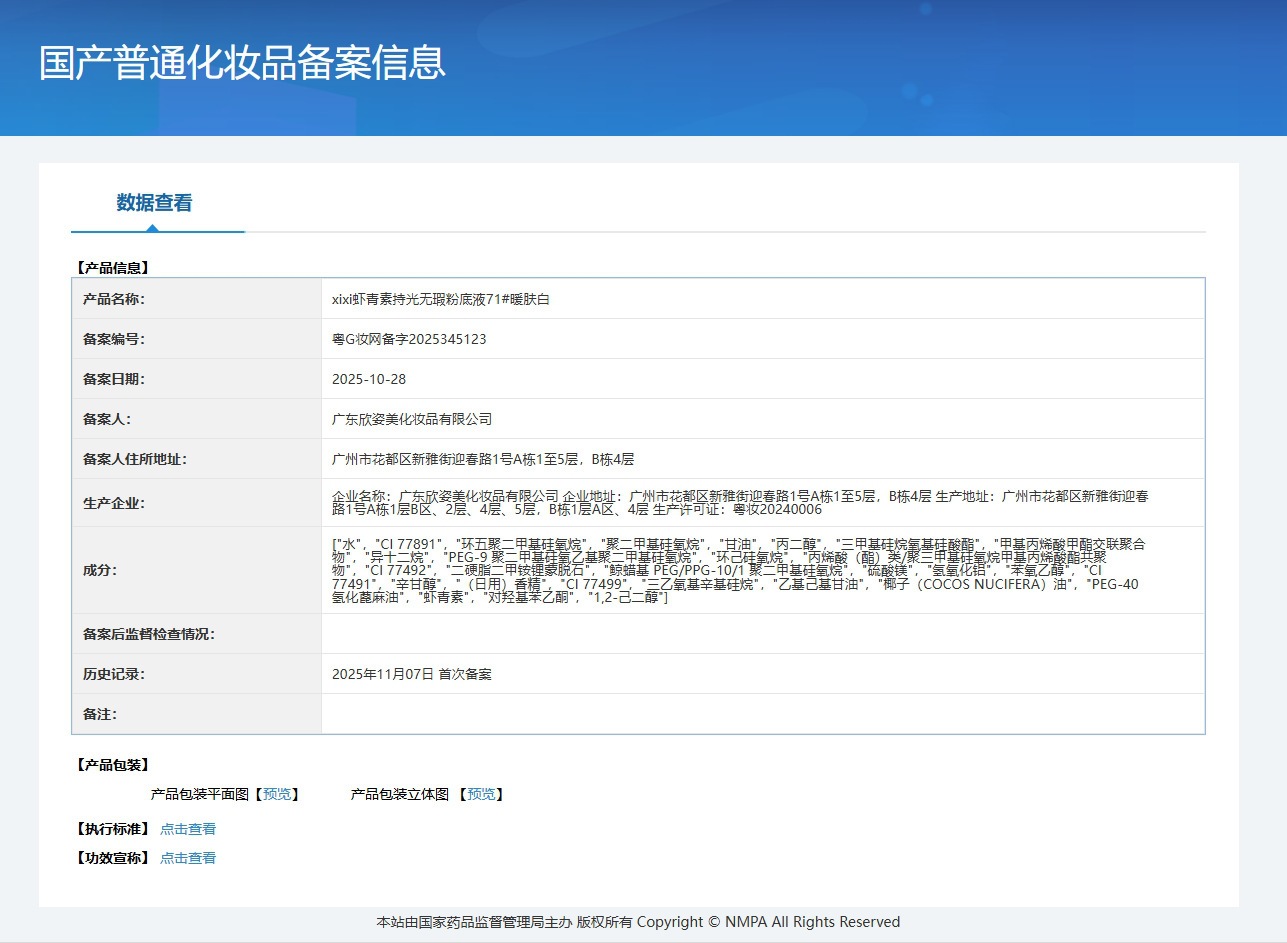
Task: Select the product name value xixi虾青素
Action: point(441,299)
